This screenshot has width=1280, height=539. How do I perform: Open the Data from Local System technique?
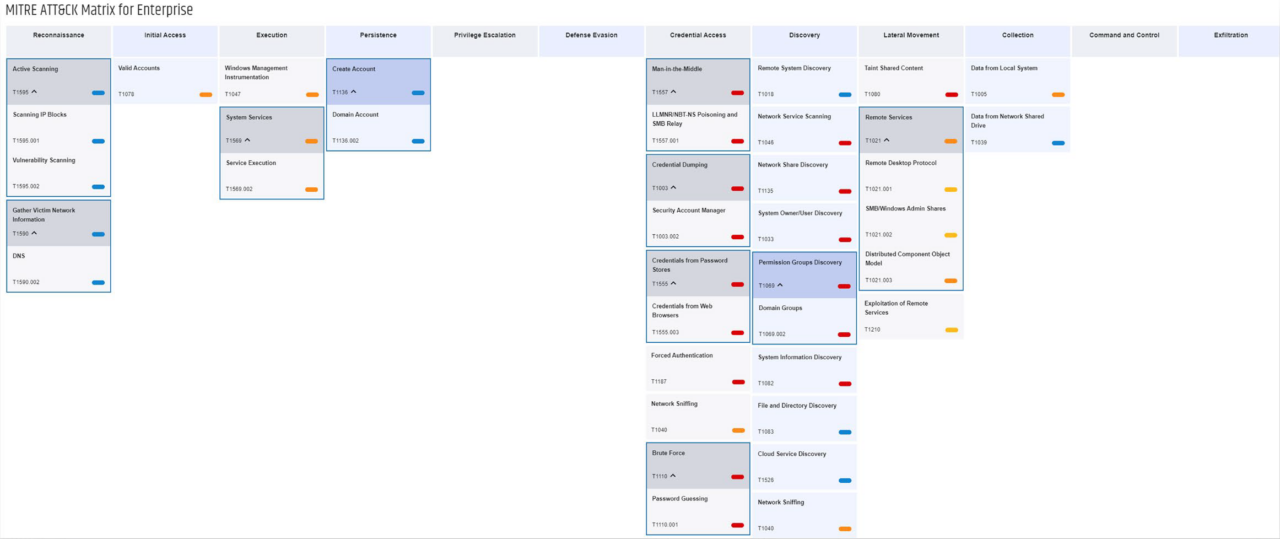click(x=1004, y=68)
